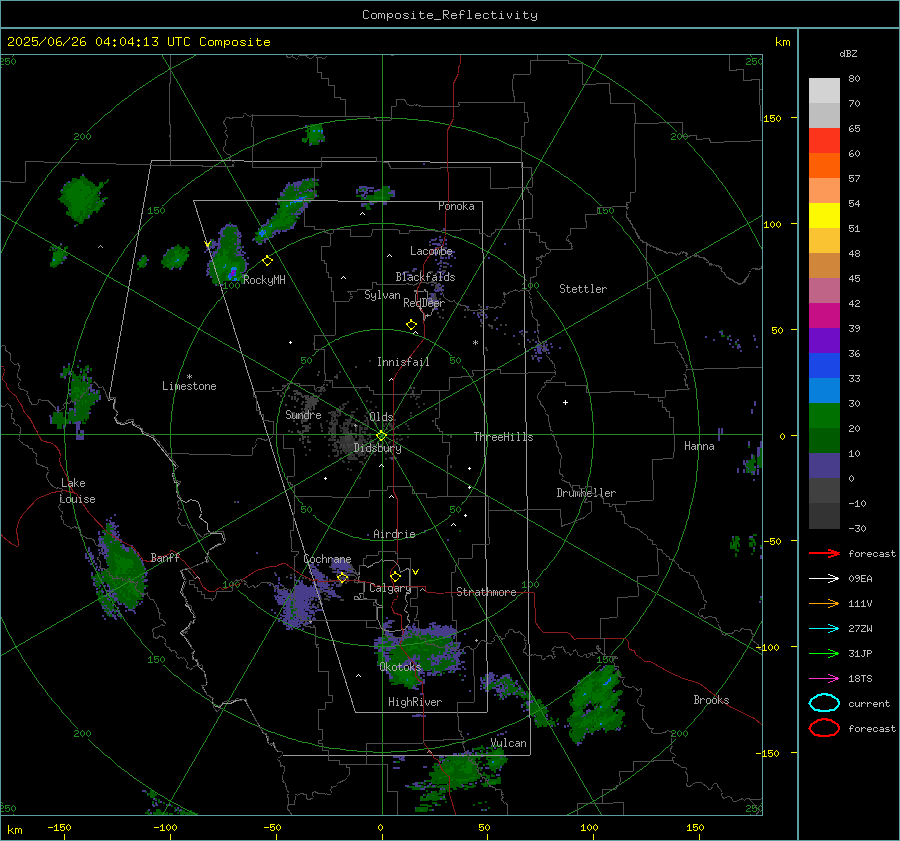Click the Calgary city label
Viewport: 900px width, 841px height.
coord(390,588)
